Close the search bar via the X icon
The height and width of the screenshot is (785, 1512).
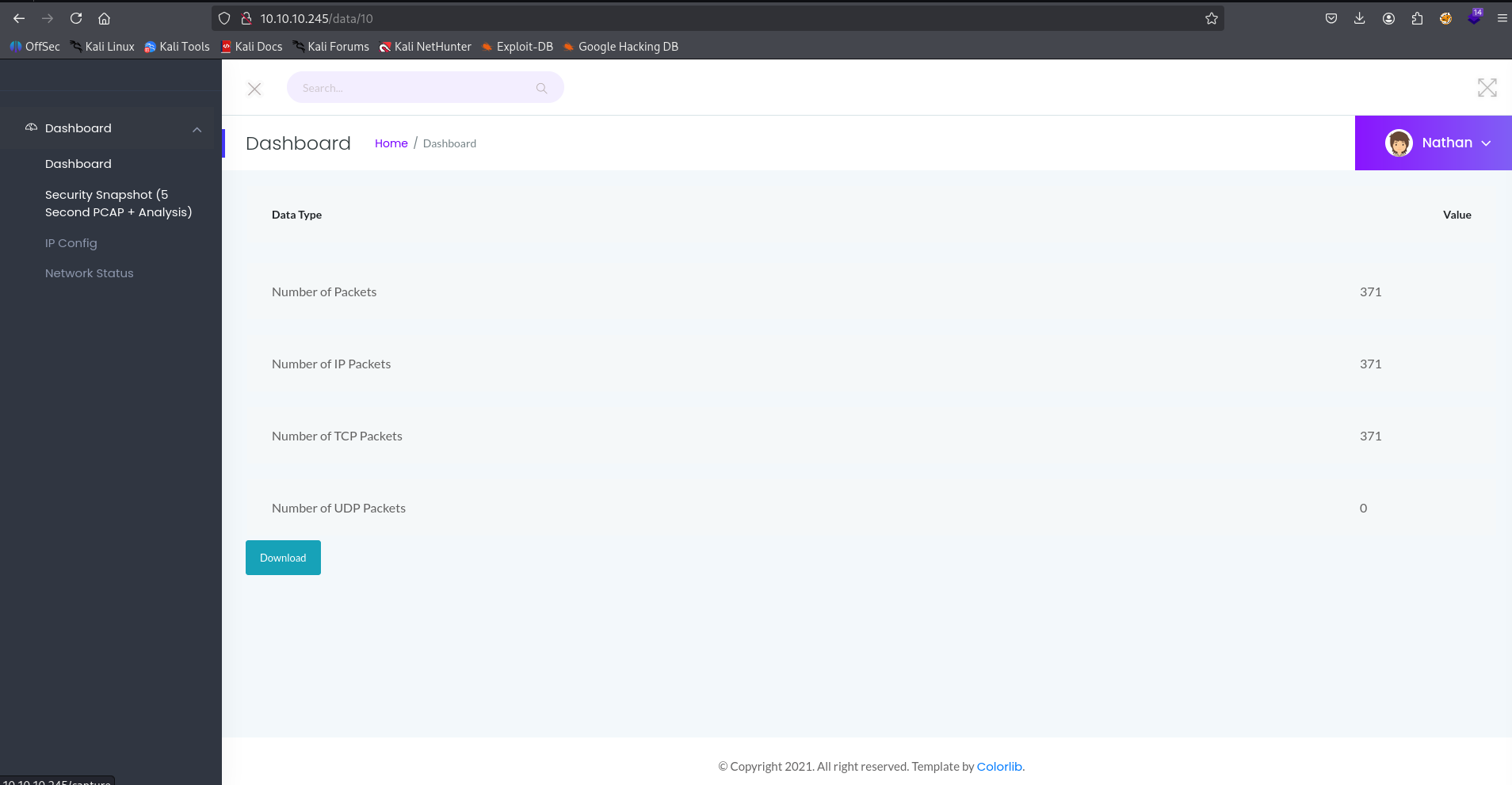pos(254,89)
